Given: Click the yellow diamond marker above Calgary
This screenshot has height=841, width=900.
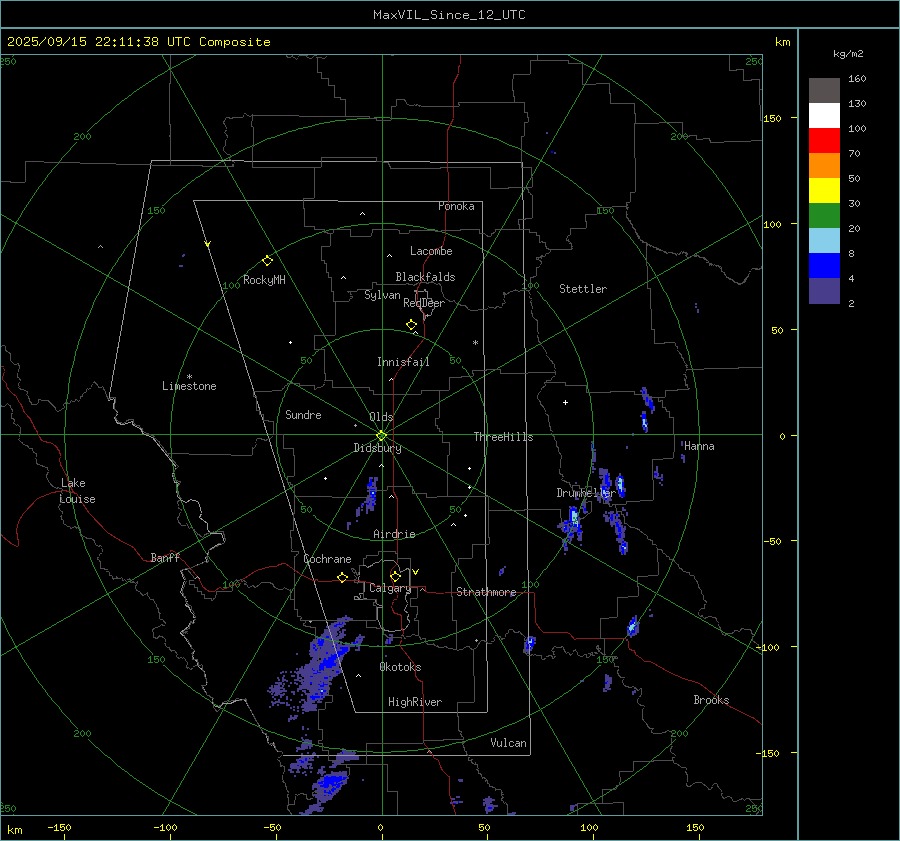Looking at the screenshot, I should click(395, 576).
